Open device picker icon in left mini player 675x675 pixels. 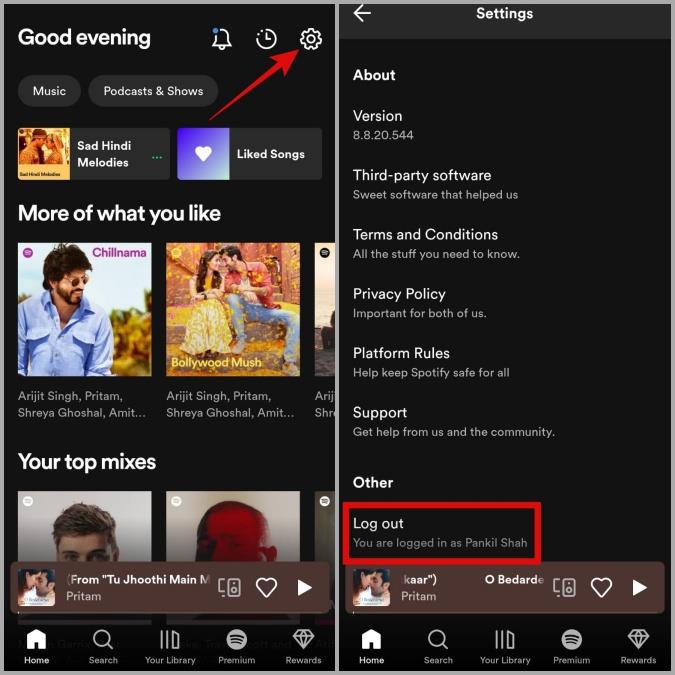tap(229, 587)
